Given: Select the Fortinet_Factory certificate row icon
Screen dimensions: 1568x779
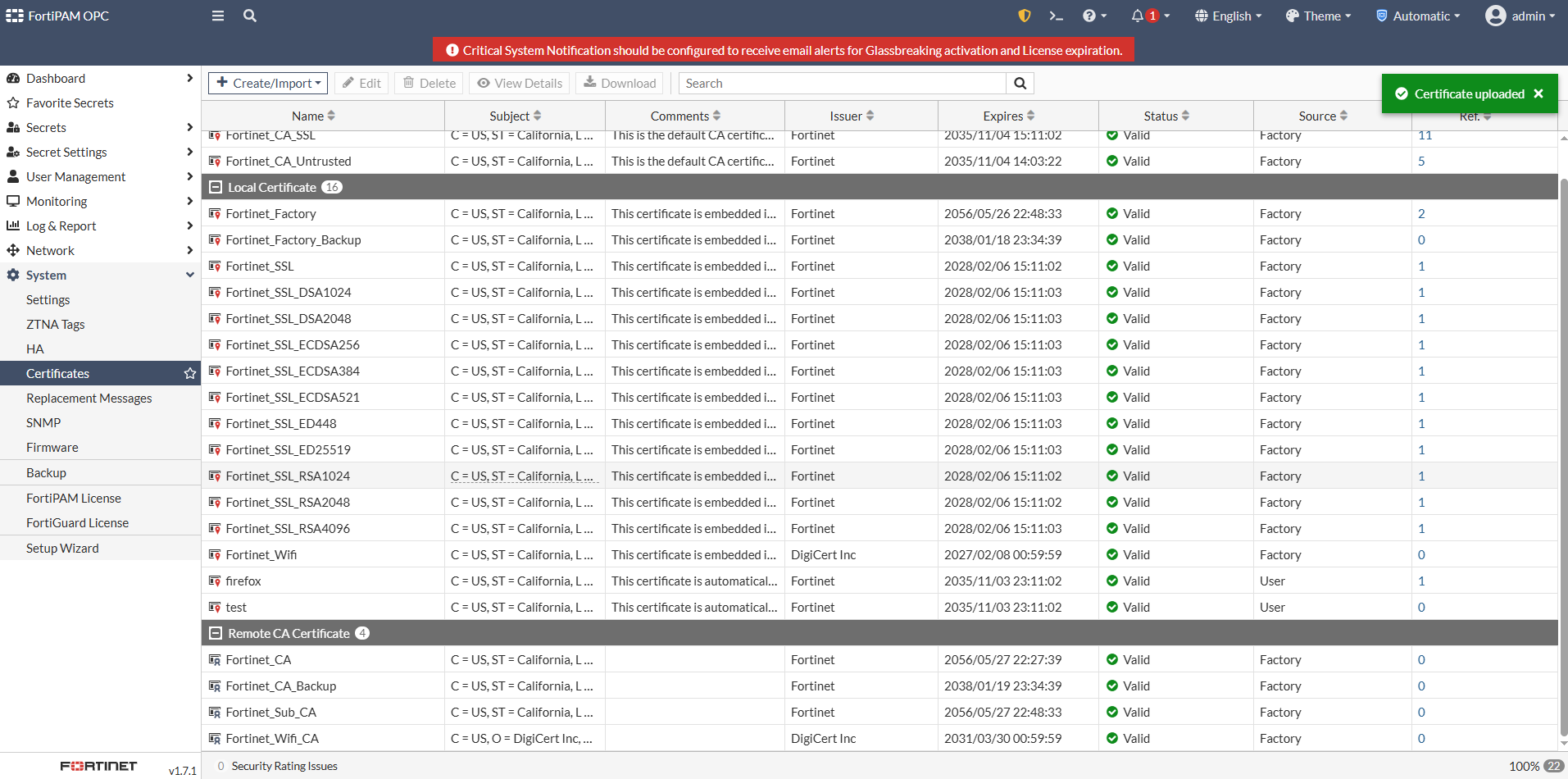Looking at the screenshot, I should (215, 213).
